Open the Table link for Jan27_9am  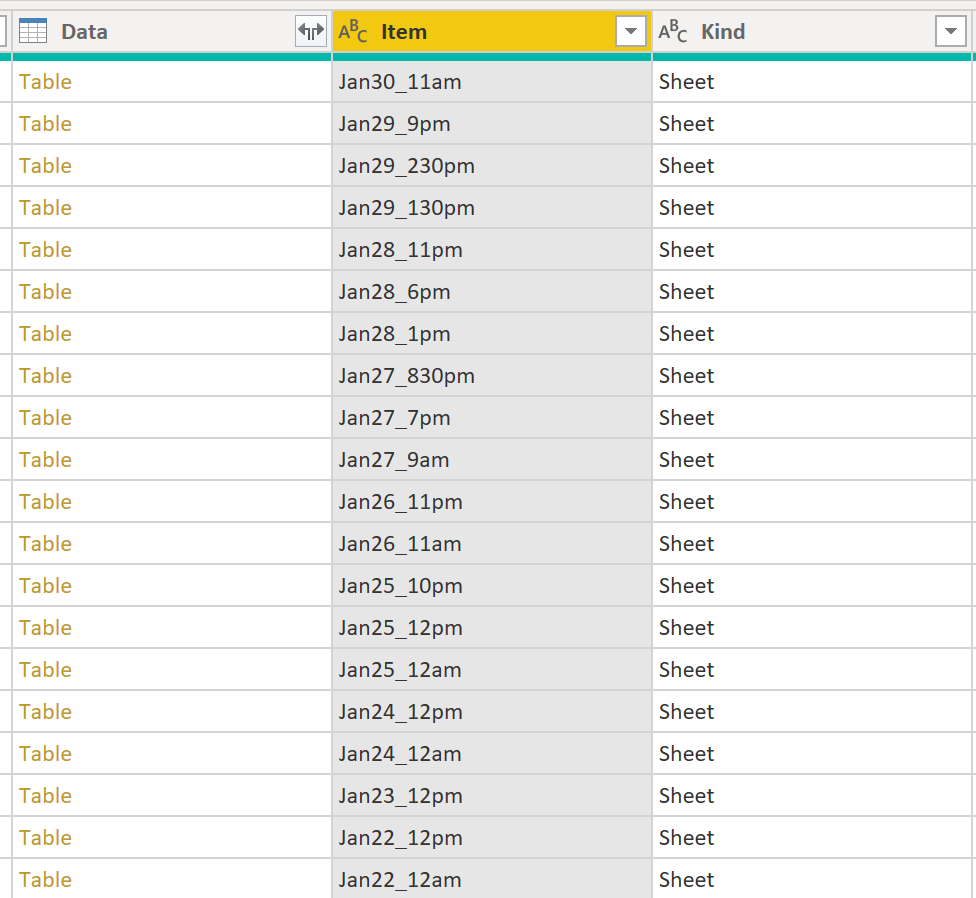click(45, 460)
